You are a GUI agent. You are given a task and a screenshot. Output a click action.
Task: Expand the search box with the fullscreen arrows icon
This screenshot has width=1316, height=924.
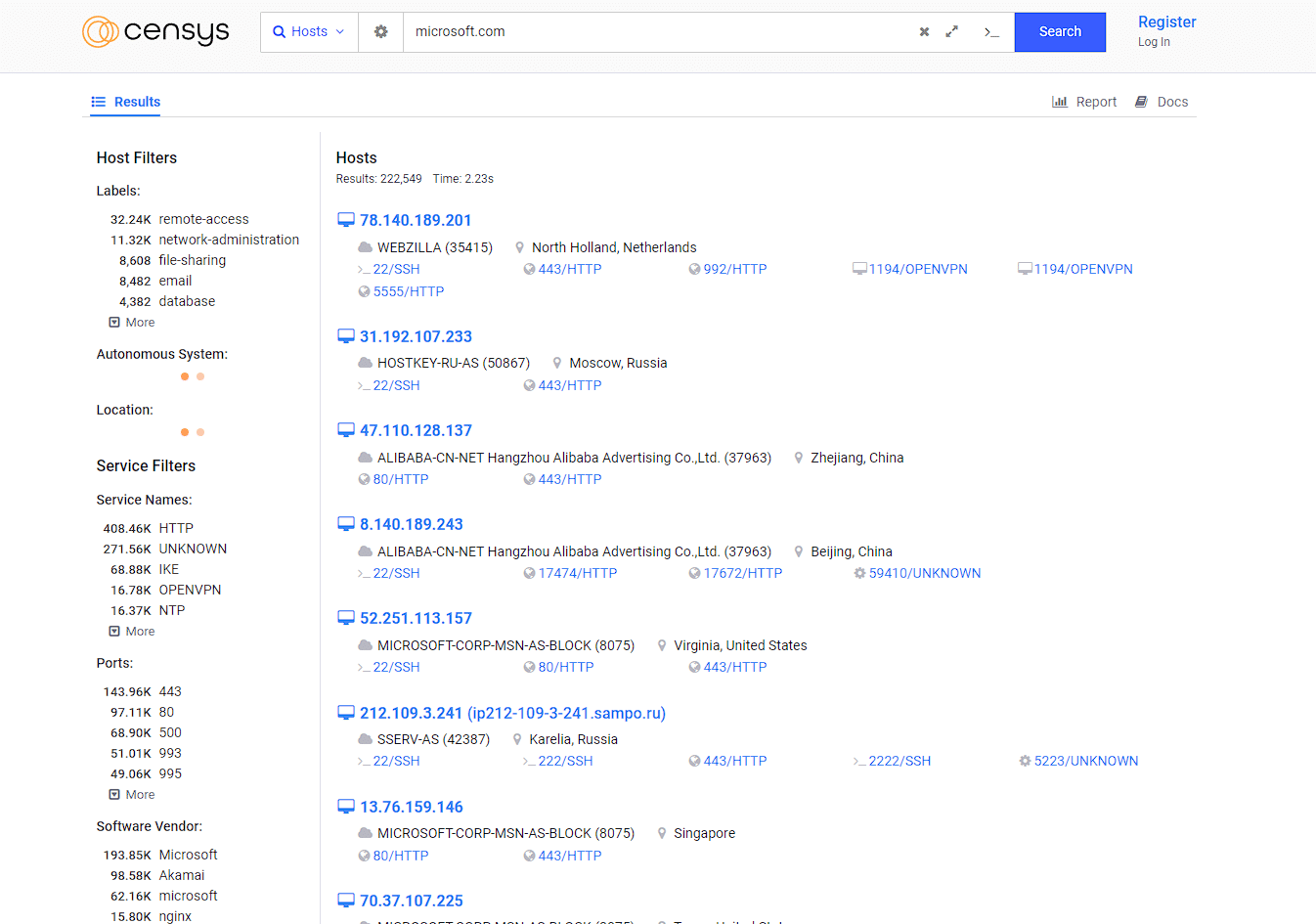point(952,31)
